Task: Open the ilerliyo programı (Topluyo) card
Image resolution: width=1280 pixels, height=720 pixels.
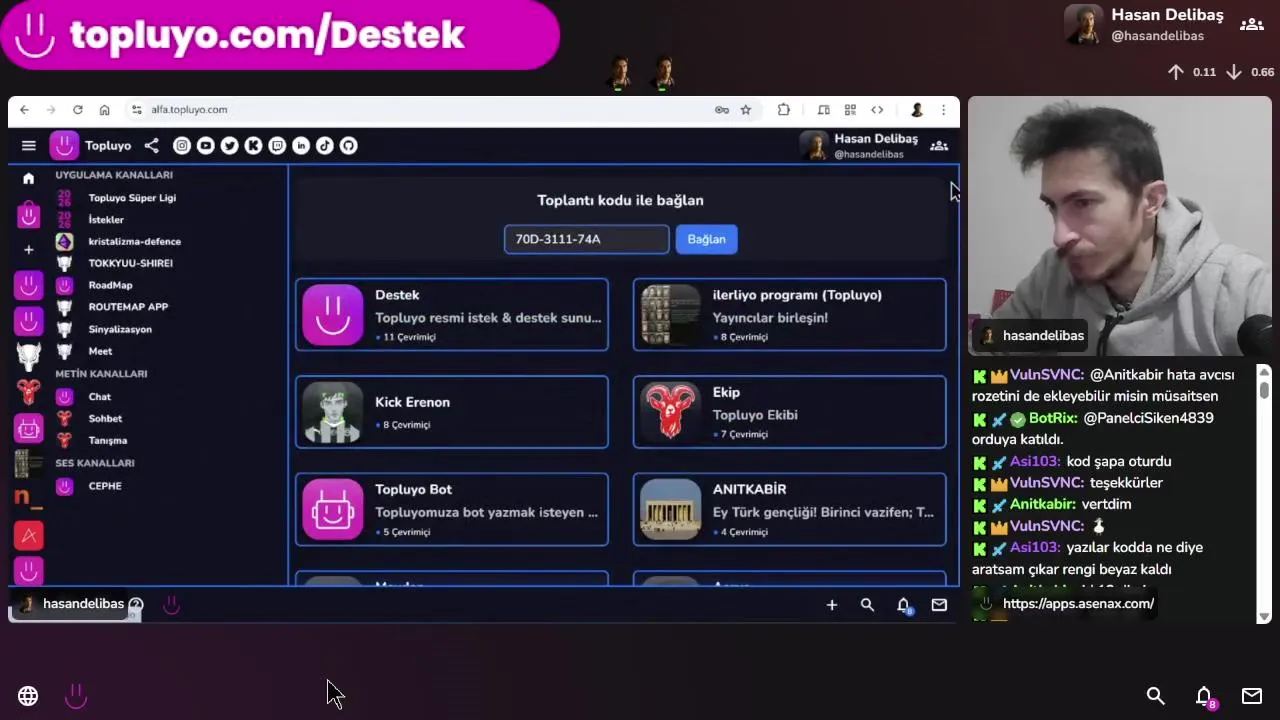Action: pyautogui.click(x=789, y=315)
